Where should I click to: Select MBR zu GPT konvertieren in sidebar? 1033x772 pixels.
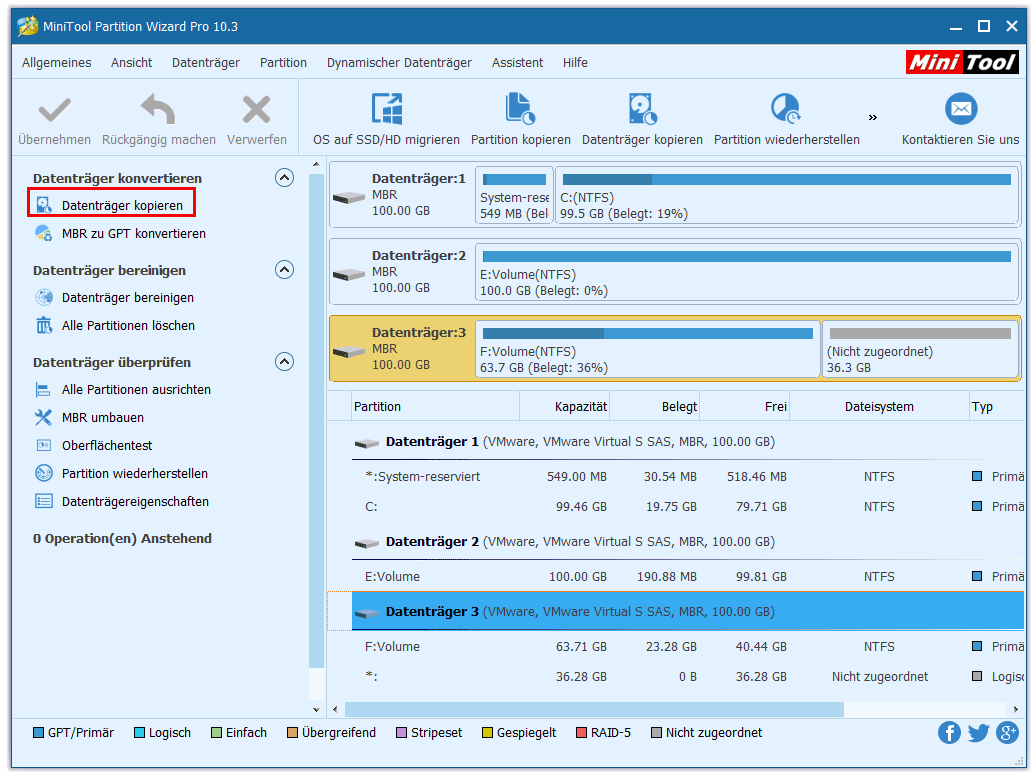point(133,234)
